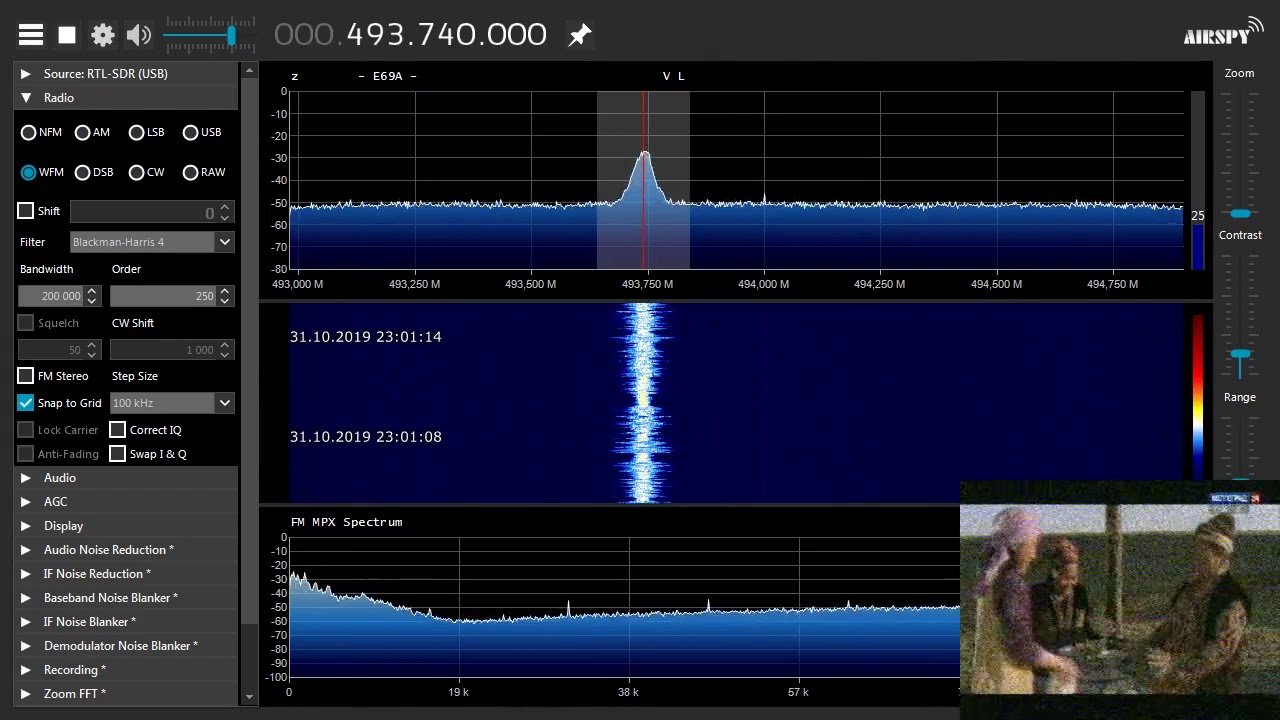The width and height of the screenshot is (1280, 720).
Task: Adjust the Contrast slider handle
Action: point(1240,354)
